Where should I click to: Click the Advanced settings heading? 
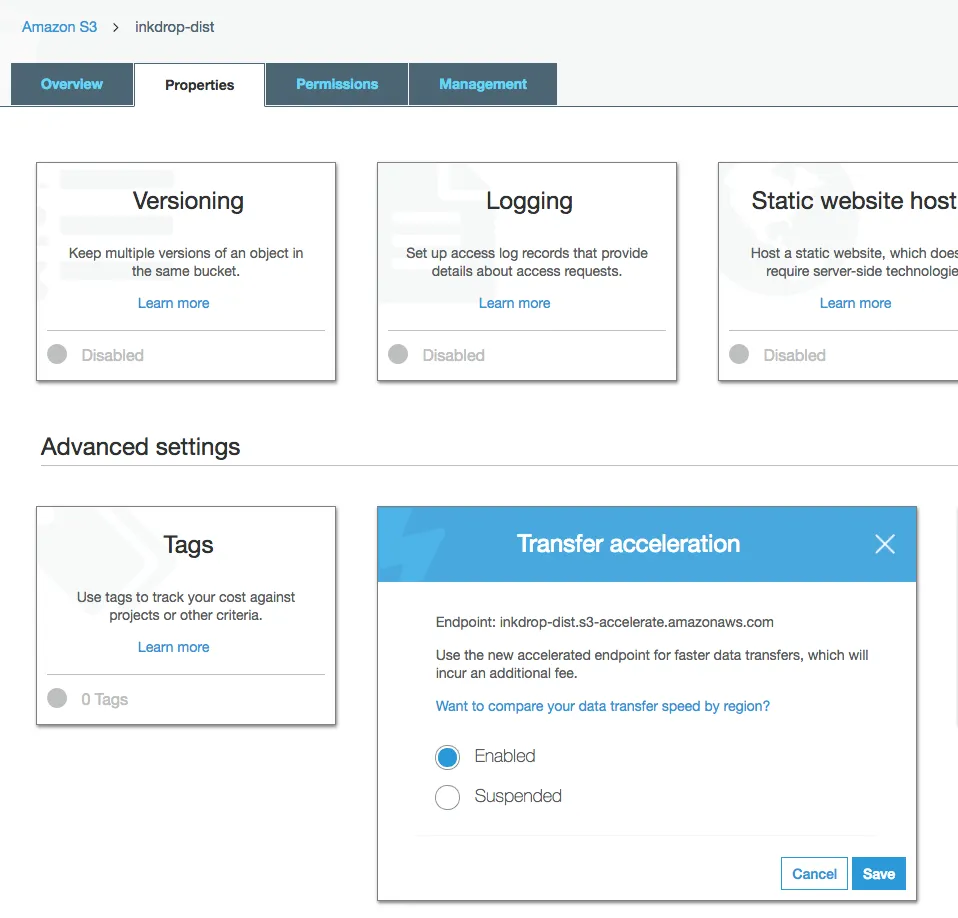click(141, 447)
